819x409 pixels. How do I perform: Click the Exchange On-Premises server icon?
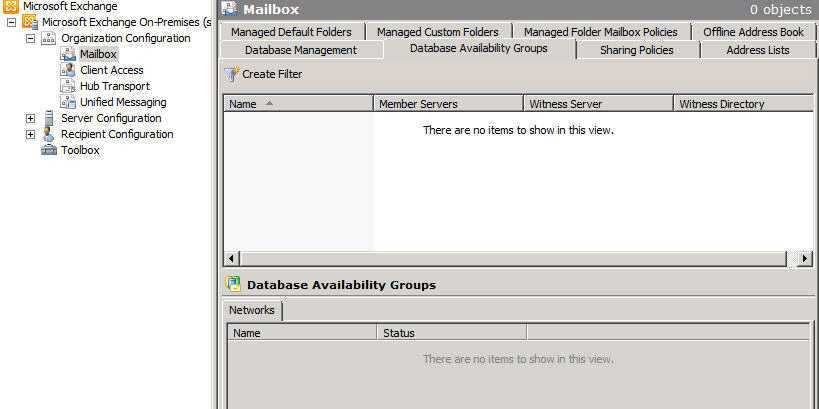tap(30, 22)
